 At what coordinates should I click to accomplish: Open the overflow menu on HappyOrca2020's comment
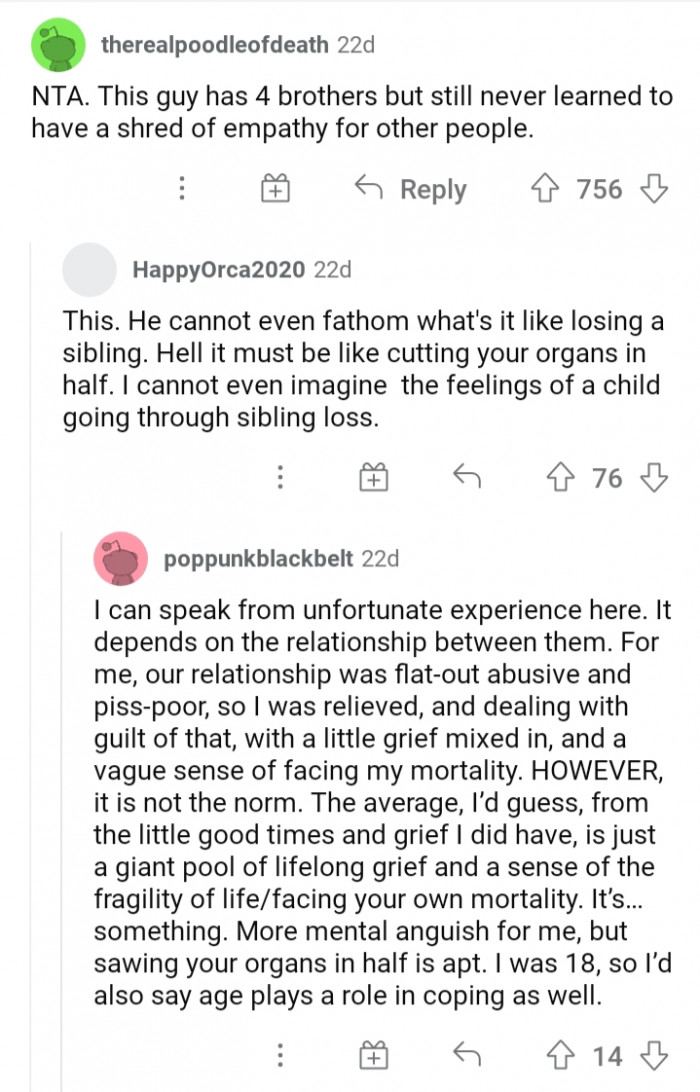coord(281,478)
